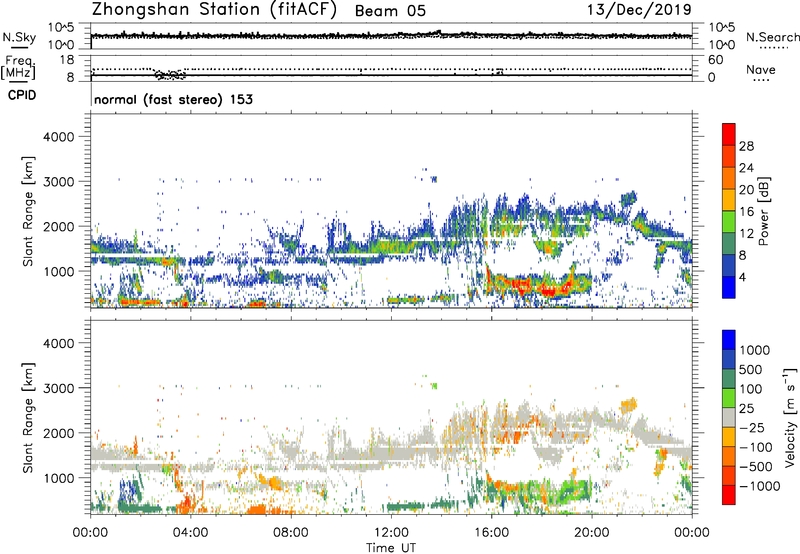
Task: Click the solid line sample under N.Sky
Action: coord(19,48)
